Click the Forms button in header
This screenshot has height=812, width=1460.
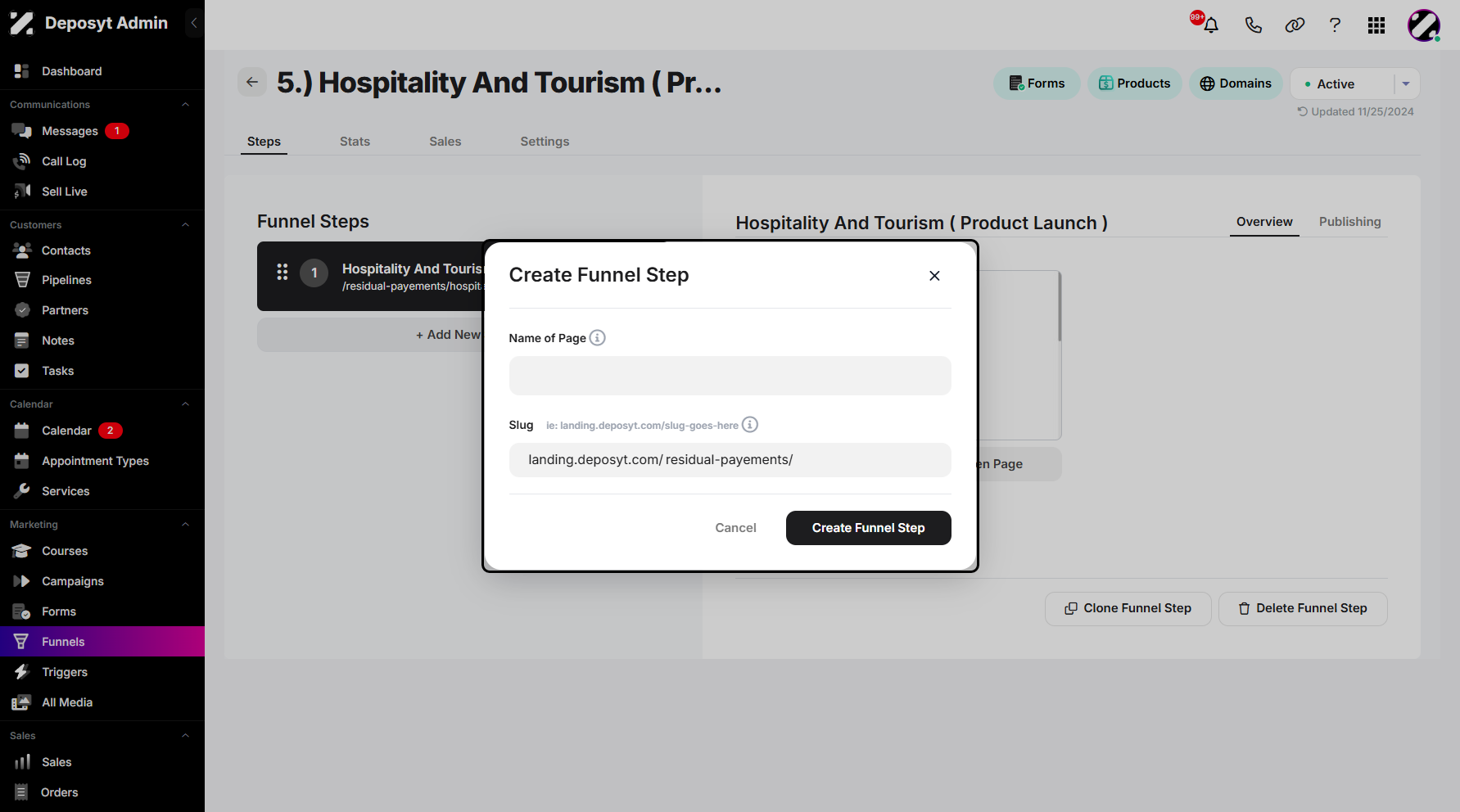point(1037,83)
